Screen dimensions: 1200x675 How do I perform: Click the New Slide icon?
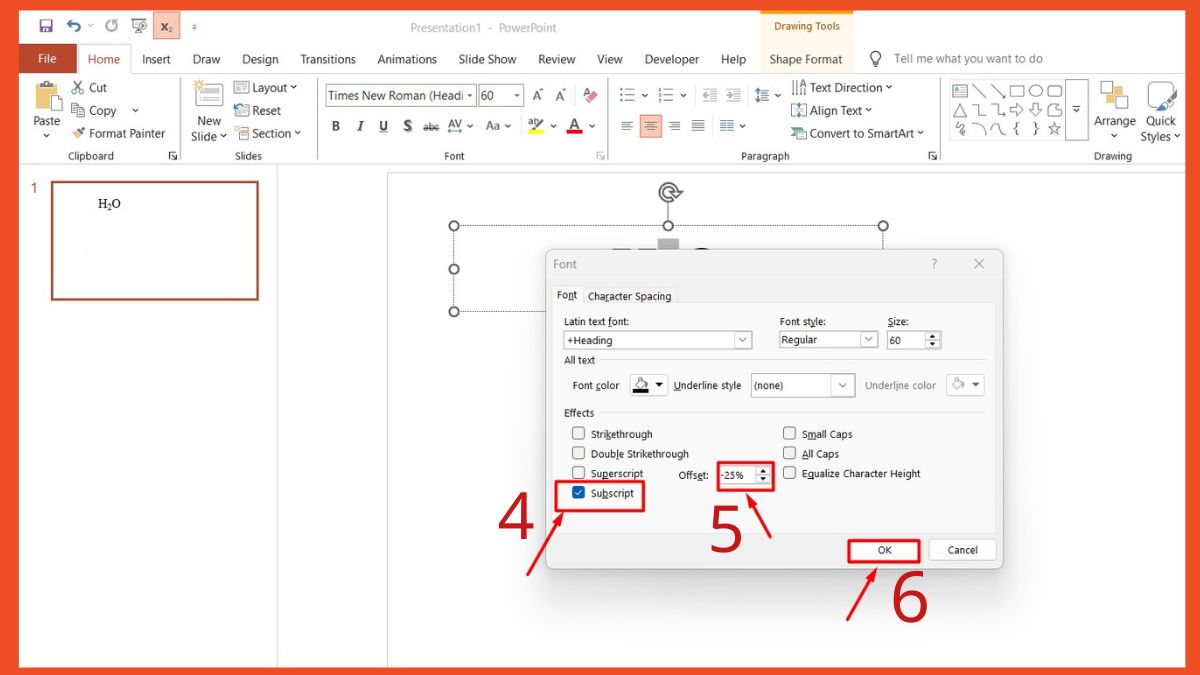[209, 94]
